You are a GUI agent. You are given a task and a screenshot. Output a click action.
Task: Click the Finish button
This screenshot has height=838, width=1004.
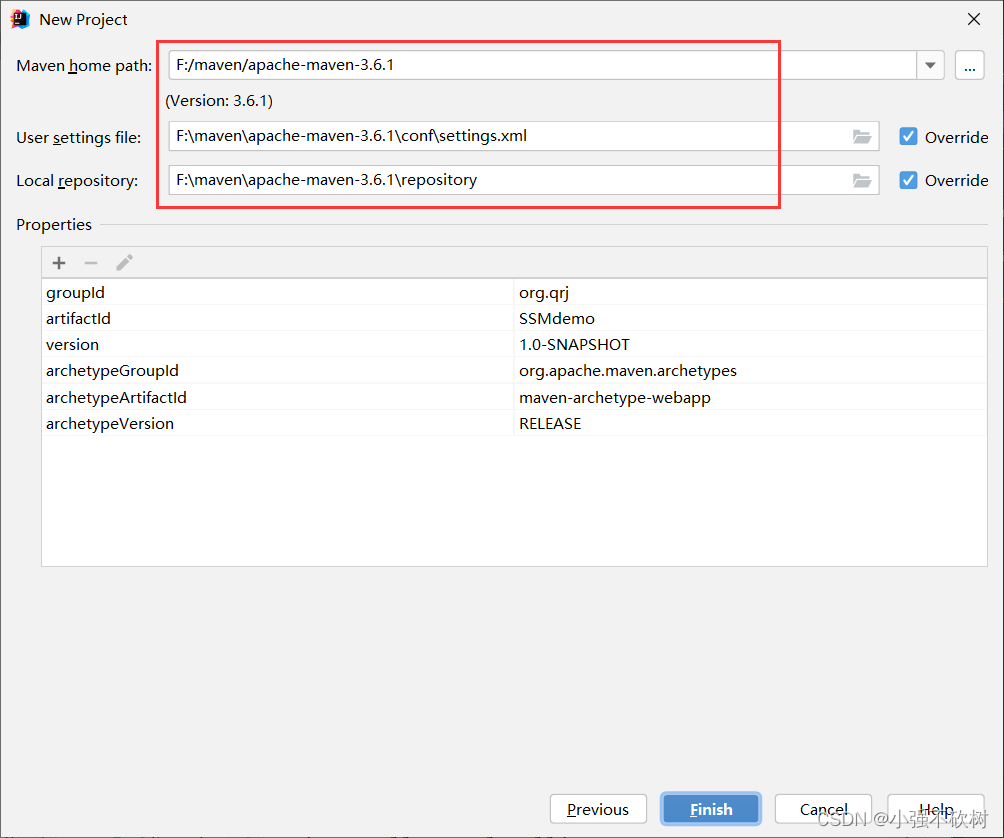click(x=710, y=809)
